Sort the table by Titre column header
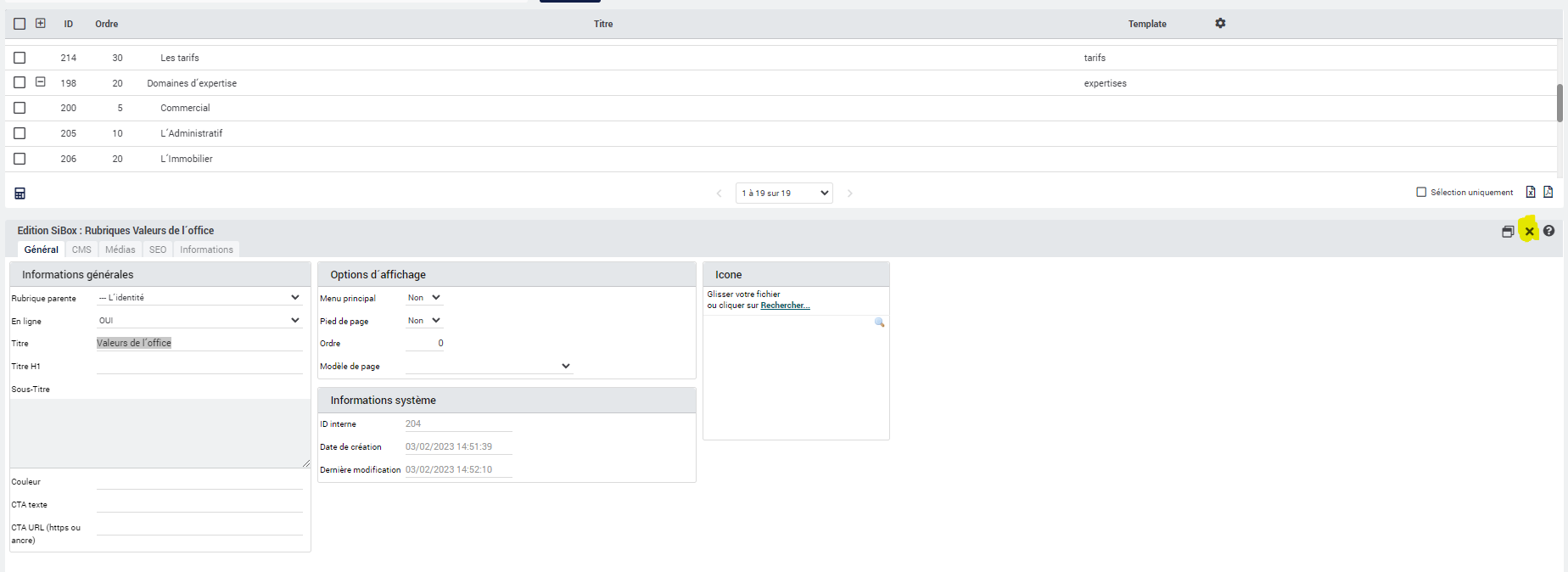 click(x=602, y=24)
